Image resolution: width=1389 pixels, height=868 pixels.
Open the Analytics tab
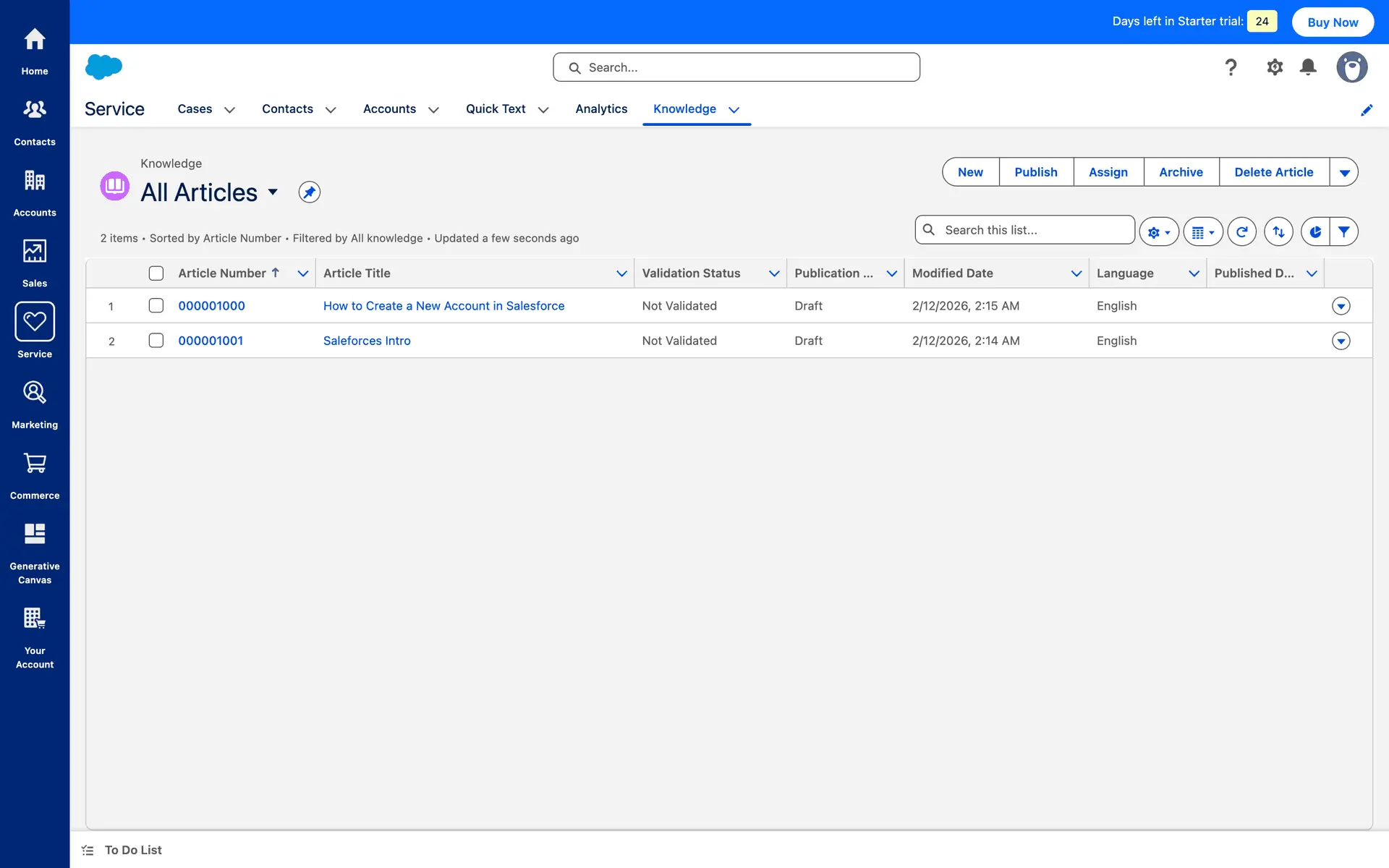601,109
